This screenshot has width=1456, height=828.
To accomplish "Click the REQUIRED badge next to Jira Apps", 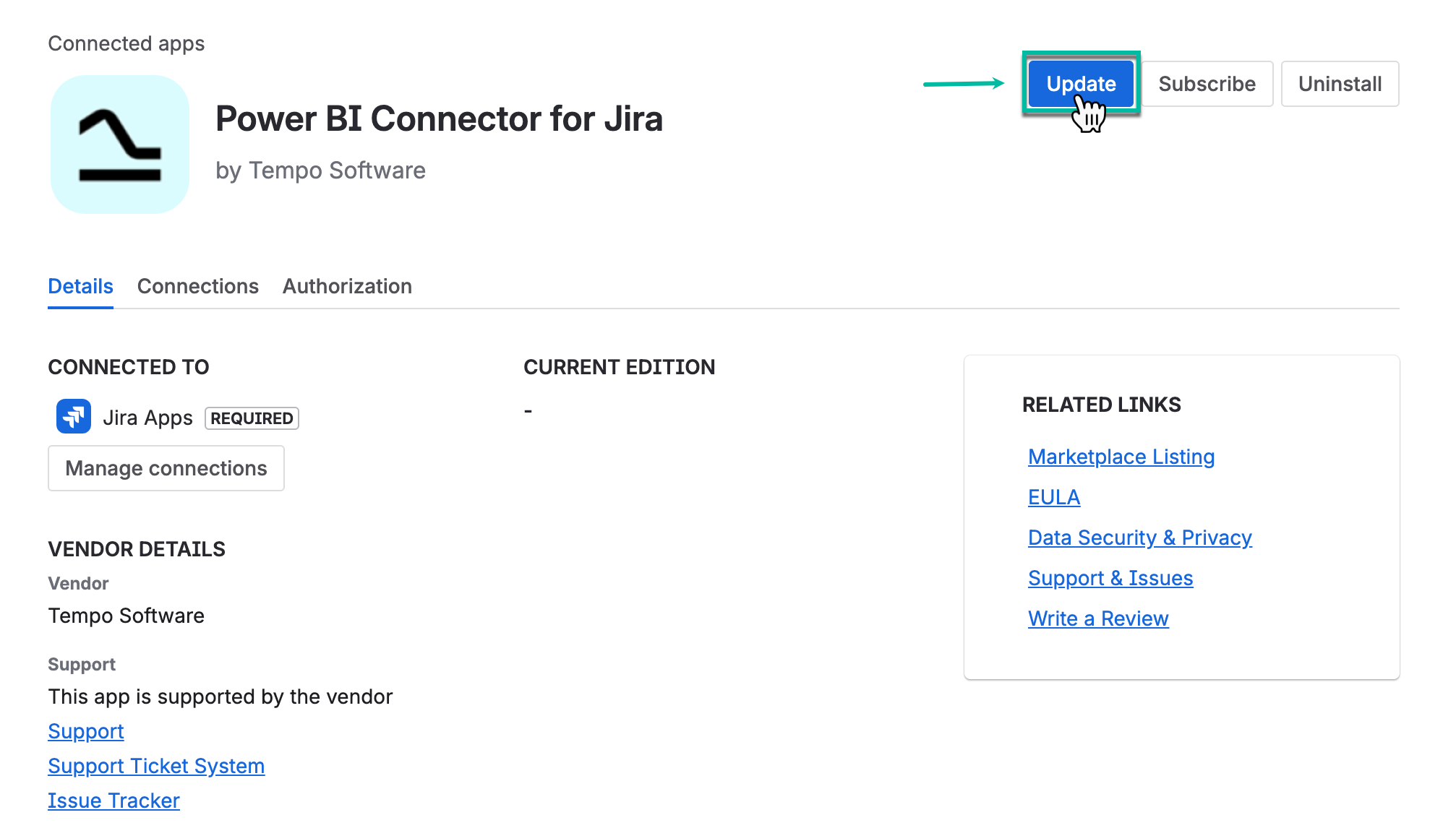I will click(252, 418).
